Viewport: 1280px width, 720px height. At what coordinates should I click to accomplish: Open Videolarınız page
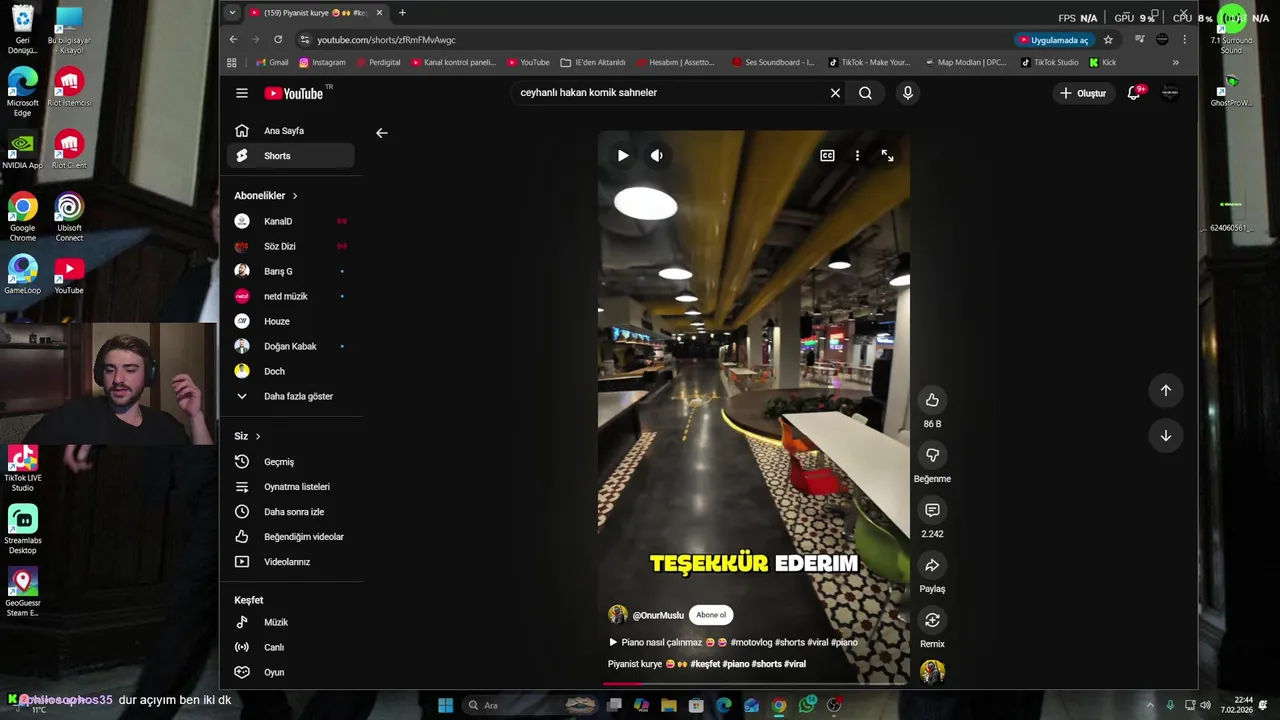tap(291, 562)
